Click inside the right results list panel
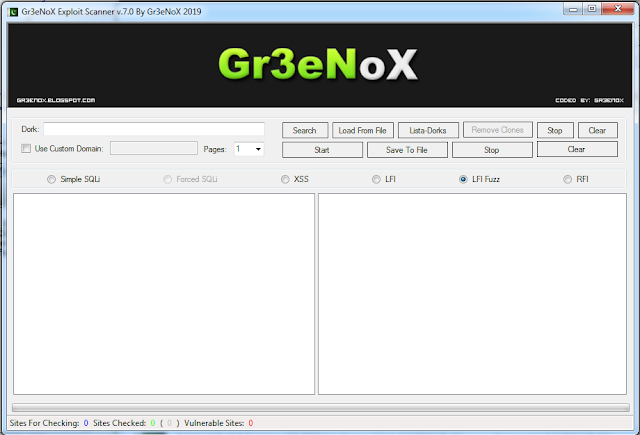 coord(471,294)
